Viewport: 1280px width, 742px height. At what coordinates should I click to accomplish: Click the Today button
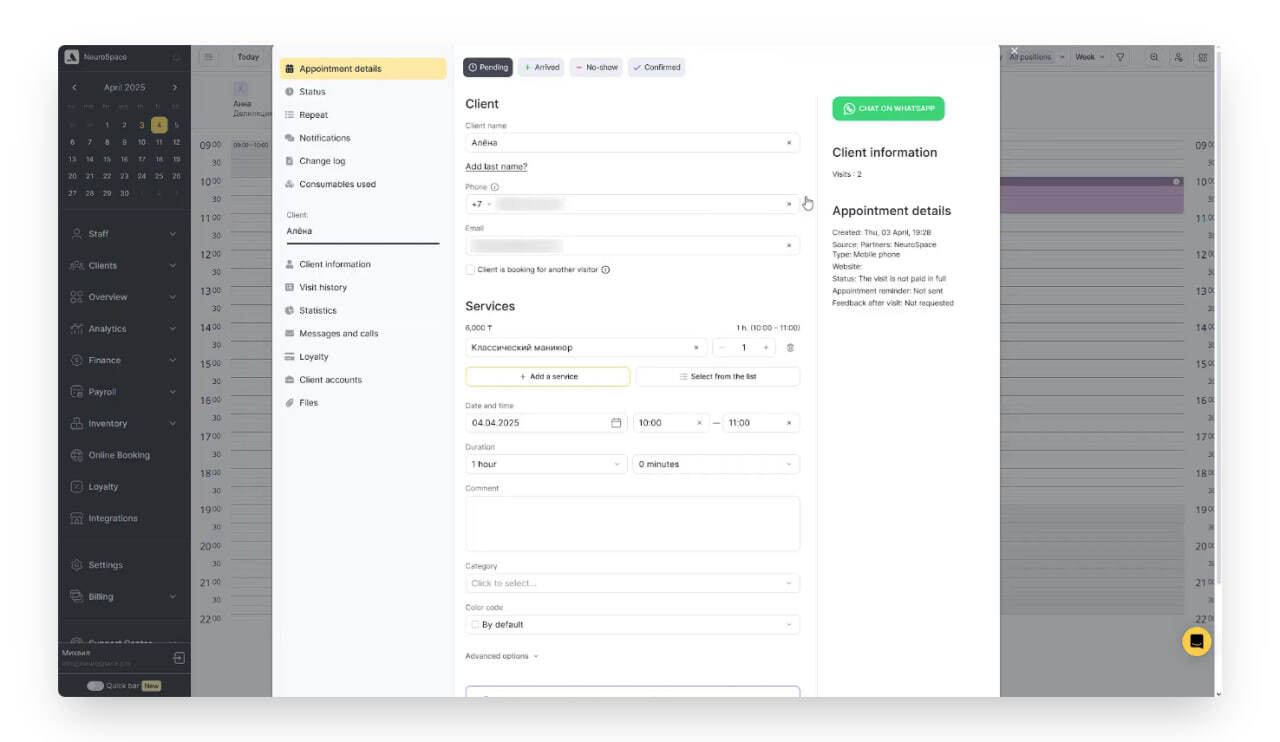click(248, 57)
